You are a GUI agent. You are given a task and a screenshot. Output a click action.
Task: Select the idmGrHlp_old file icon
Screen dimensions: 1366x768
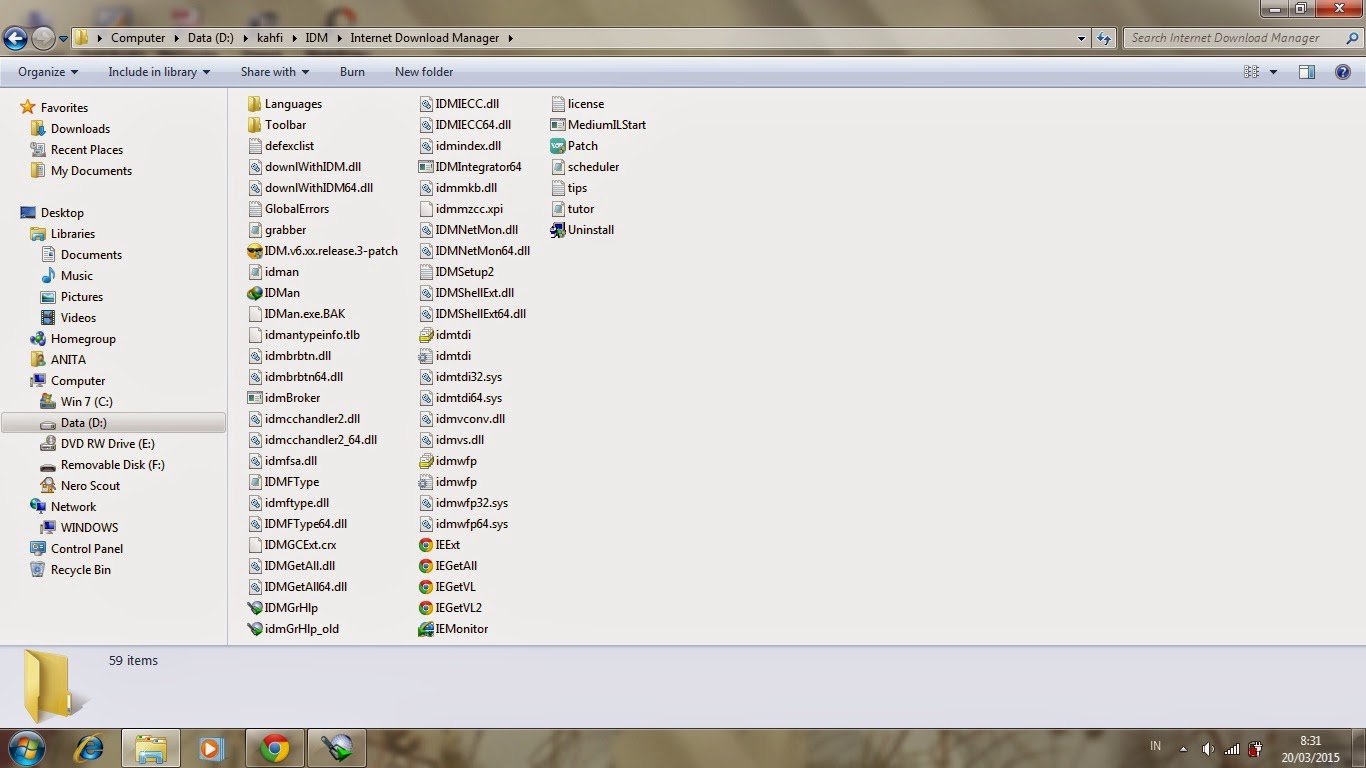point(255,629)
